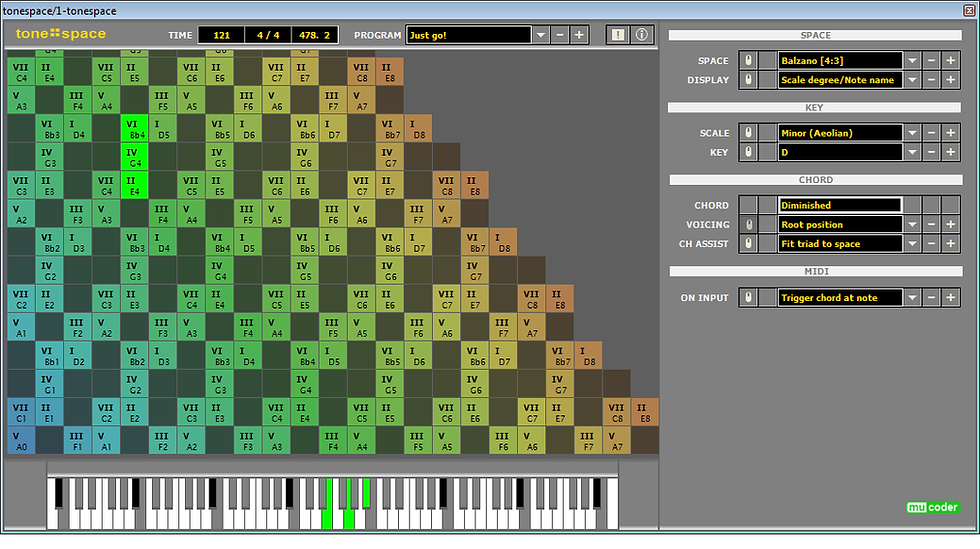Click the Root position voicing field
This screenshot has height=549, width=980.
(840, 224)
